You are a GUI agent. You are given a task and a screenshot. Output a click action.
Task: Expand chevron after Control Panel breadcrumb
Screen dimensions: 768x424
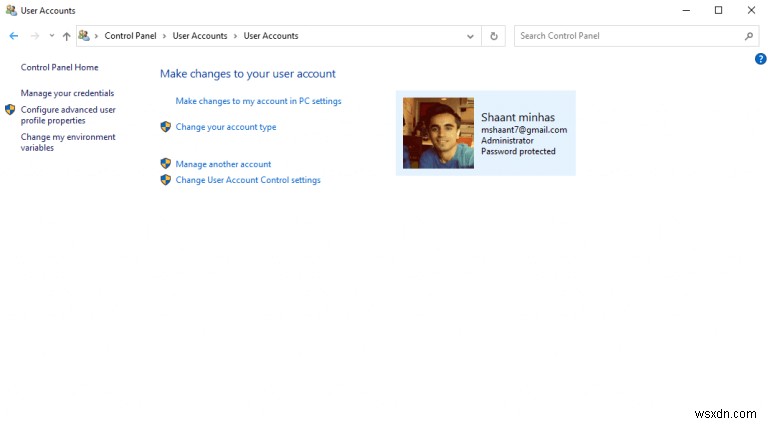[166, 36]
